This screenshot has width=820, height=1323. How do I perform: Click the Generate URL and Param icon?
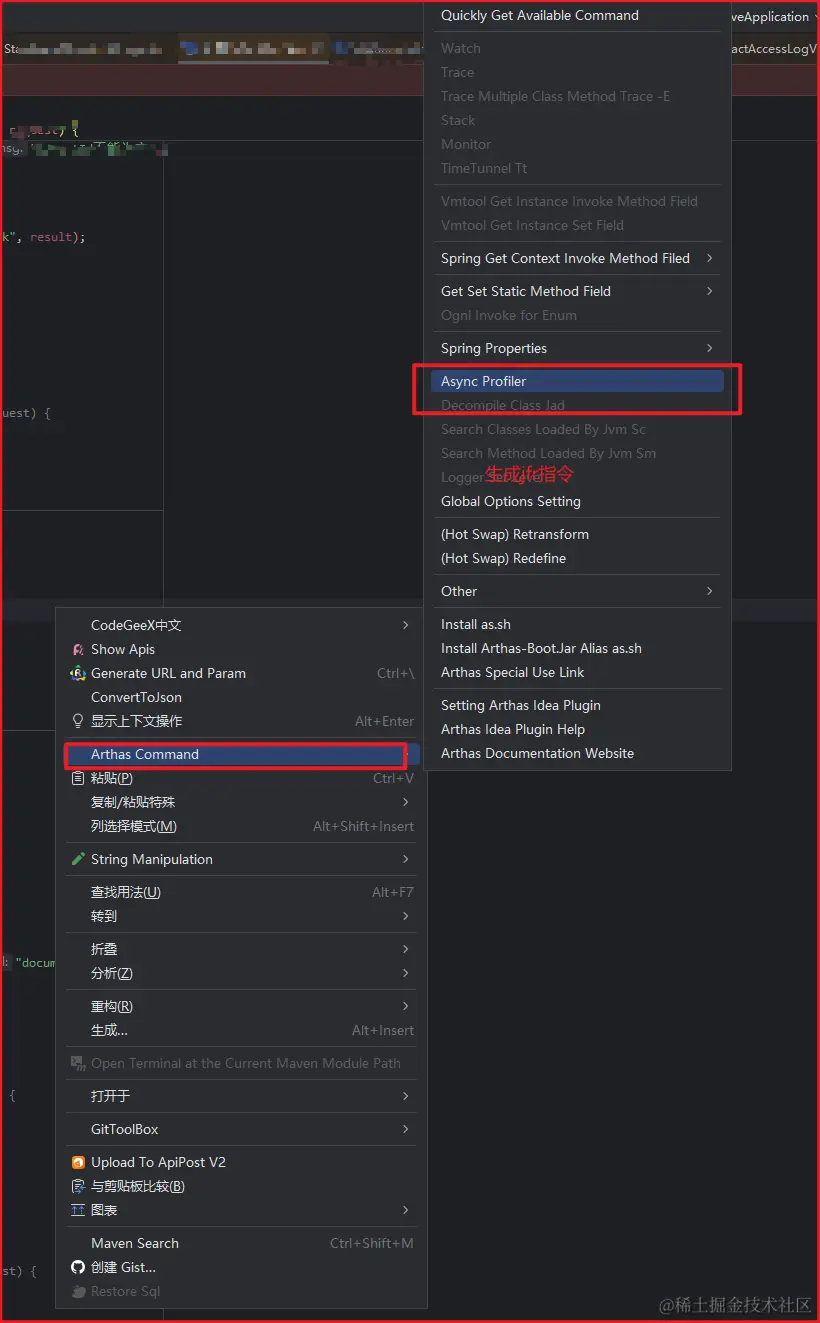tap(78, 673)
